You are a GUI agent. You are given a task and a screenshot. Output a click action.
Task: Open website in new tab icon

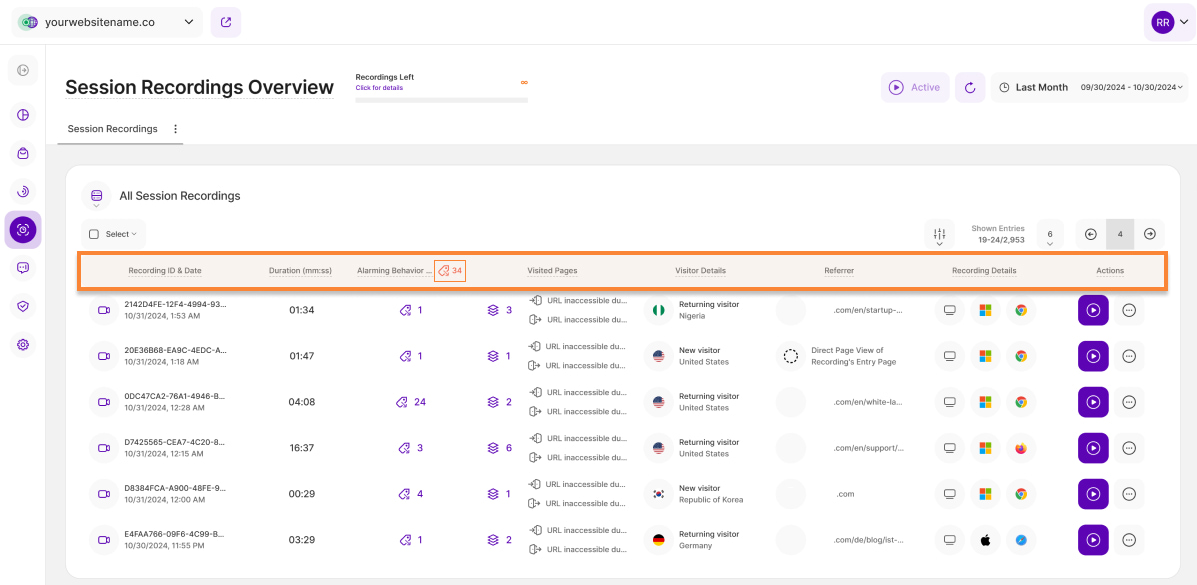click(225, 22)
